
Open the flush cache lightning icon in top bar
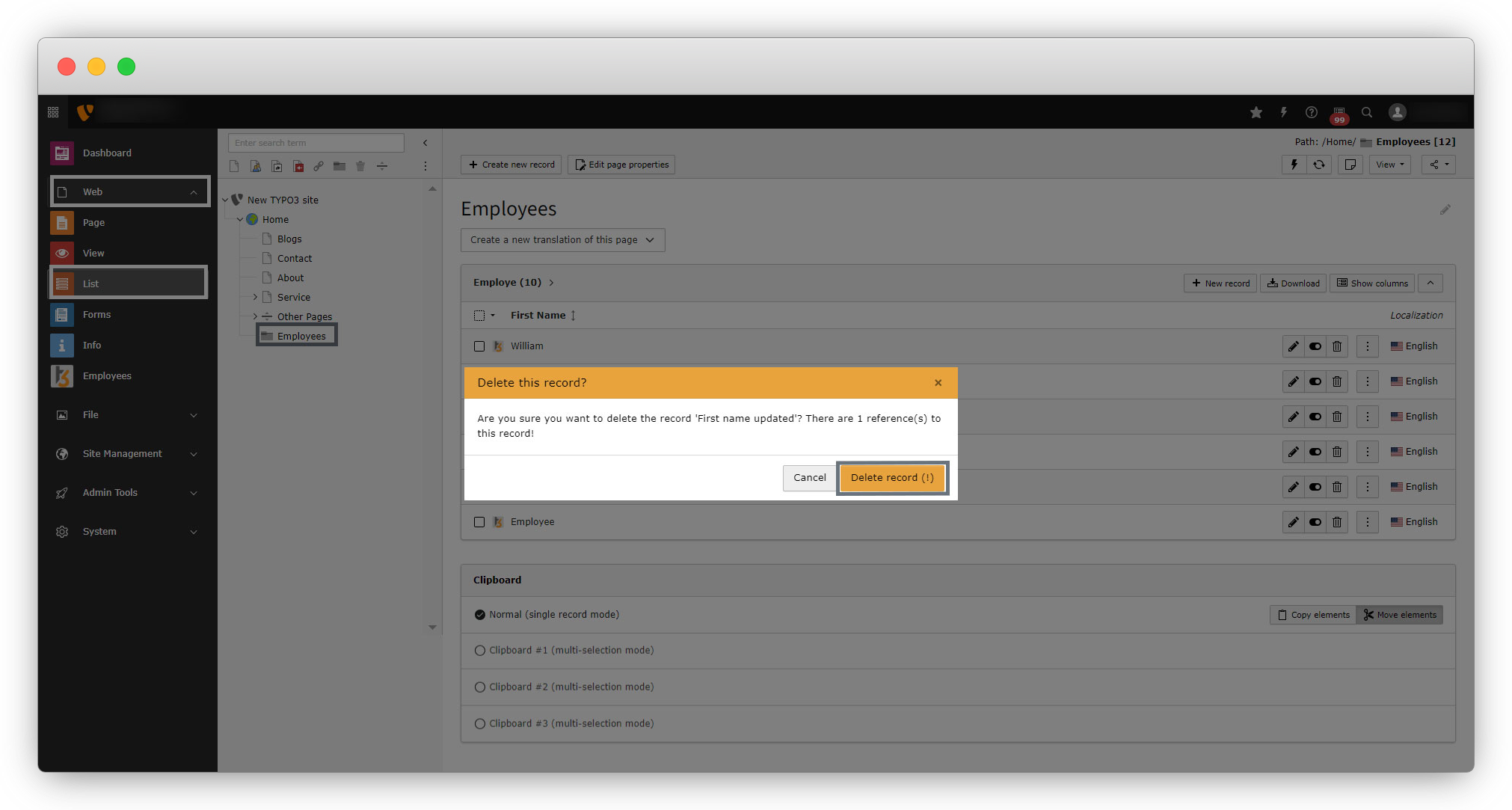[x=1284, y=112]
